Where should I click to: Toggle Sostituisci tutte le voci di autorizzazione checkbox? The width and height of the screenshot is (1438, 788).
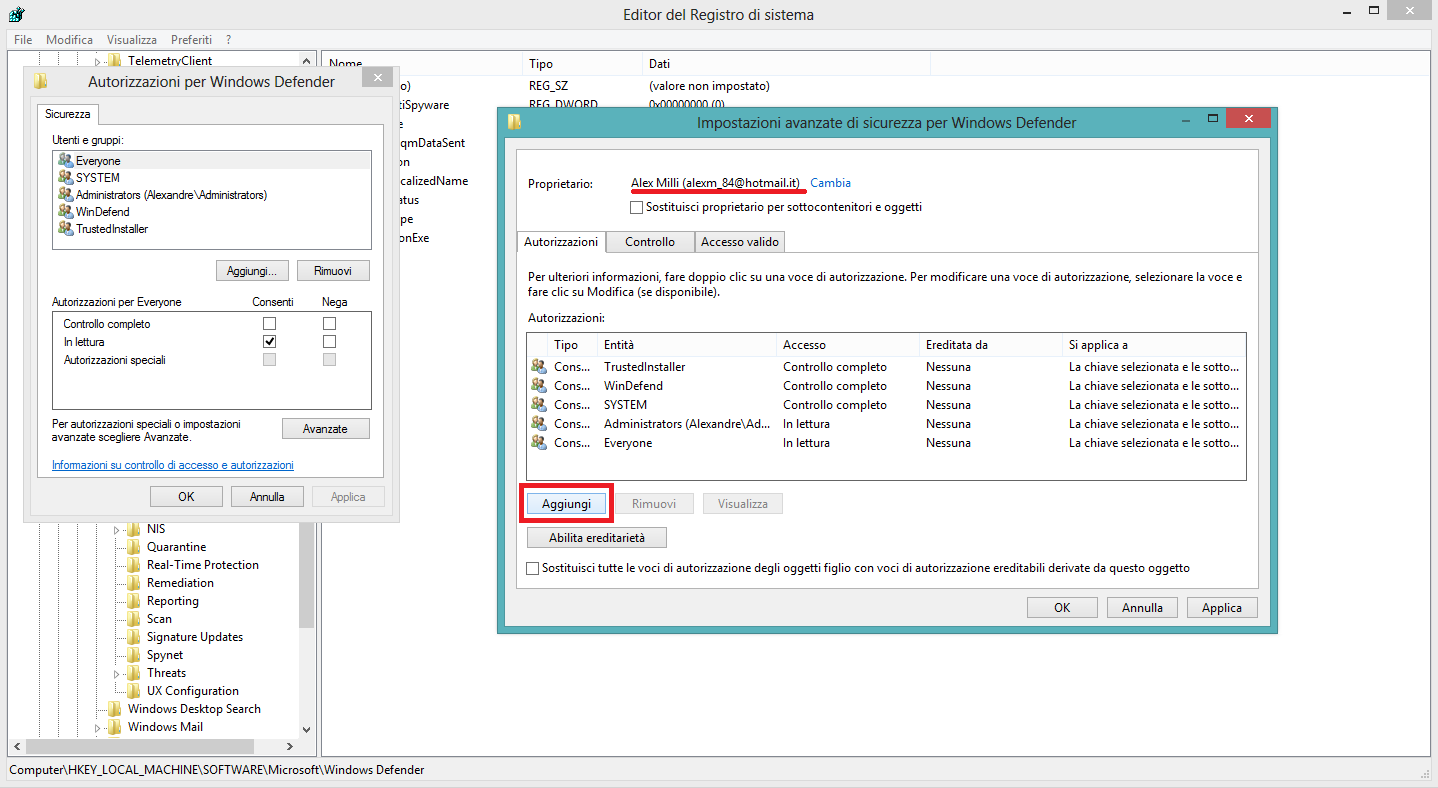pyautogui.click(x=533, y=568)
